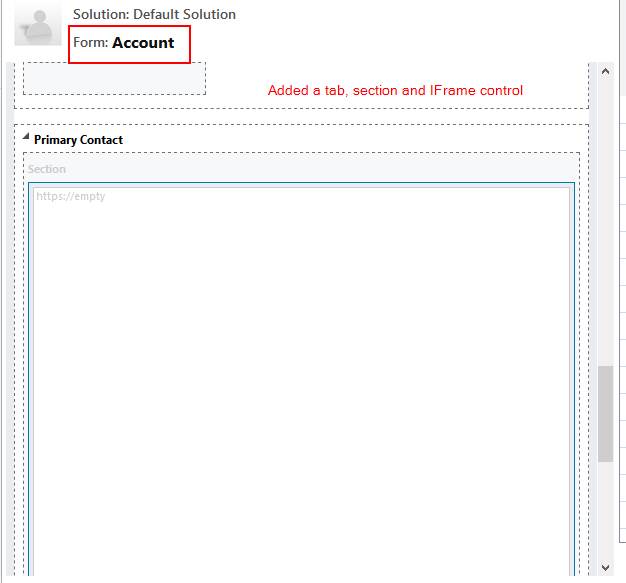Select the Primary Contact tab header
The height and width of the screenshot is (583, 626).
78,140
